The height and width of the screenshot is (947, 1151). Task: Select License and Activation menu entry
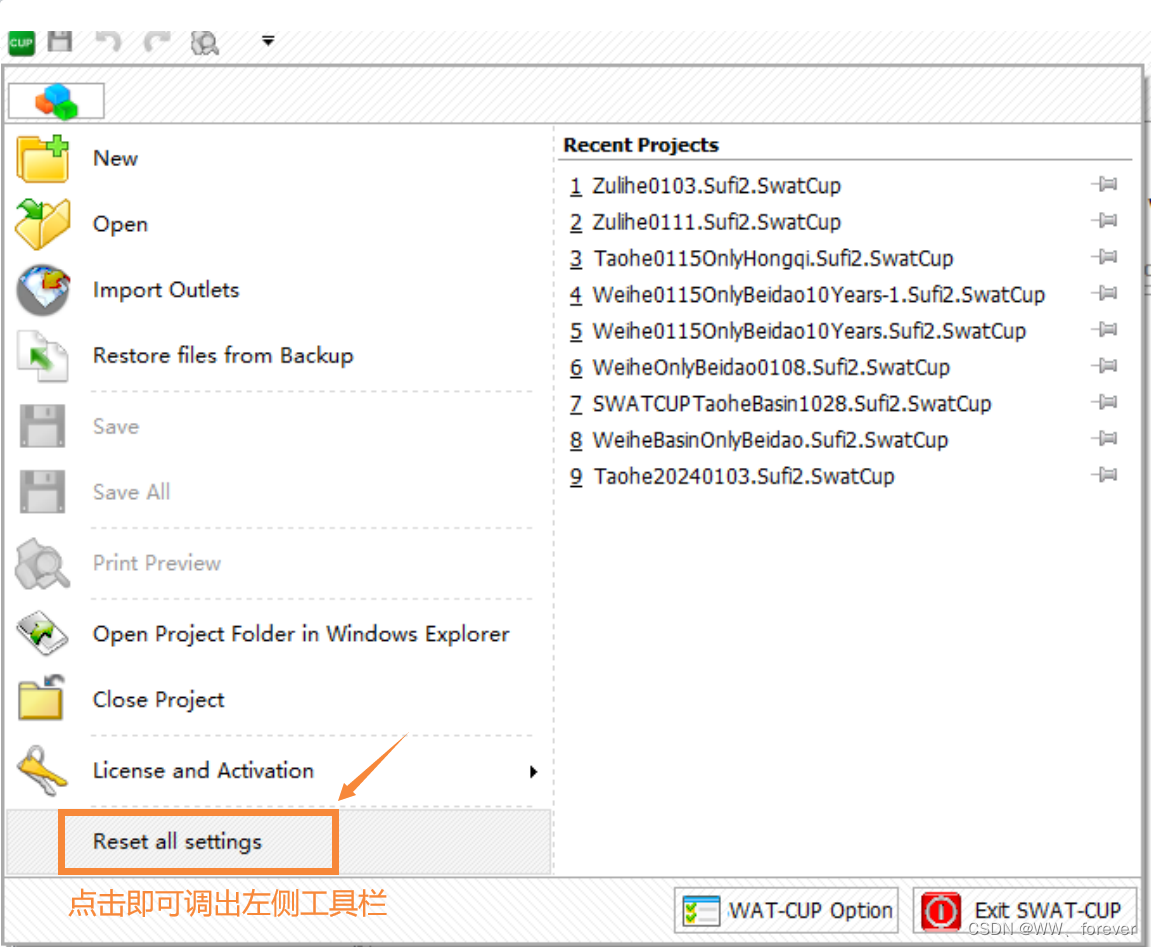(x=203, y=770)
